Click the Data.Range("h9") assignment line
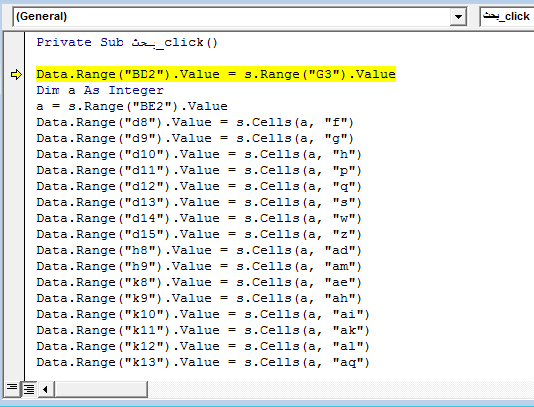The width and height of the screenshot is (534, 407). point(199,266)
